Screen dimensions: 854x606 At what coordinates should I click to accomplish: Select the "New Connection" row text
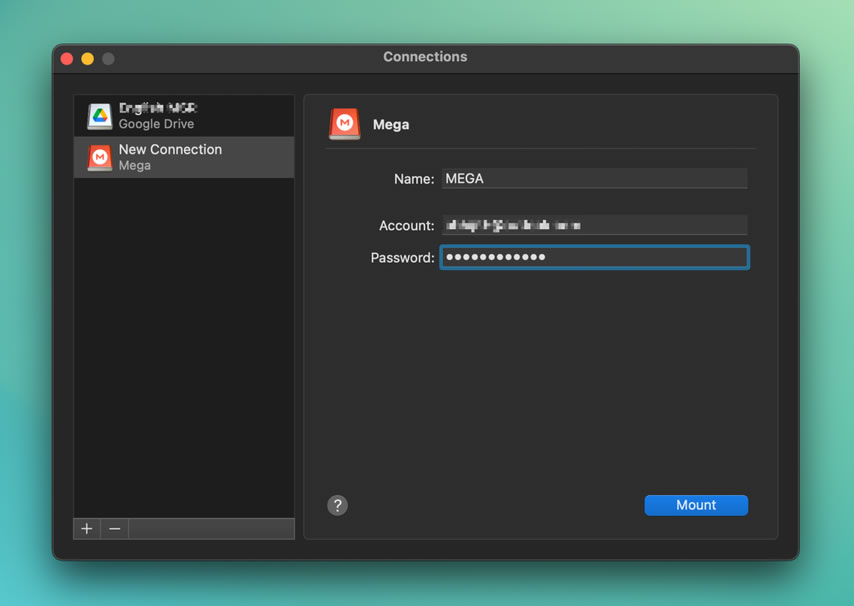(x=170, y=149)
